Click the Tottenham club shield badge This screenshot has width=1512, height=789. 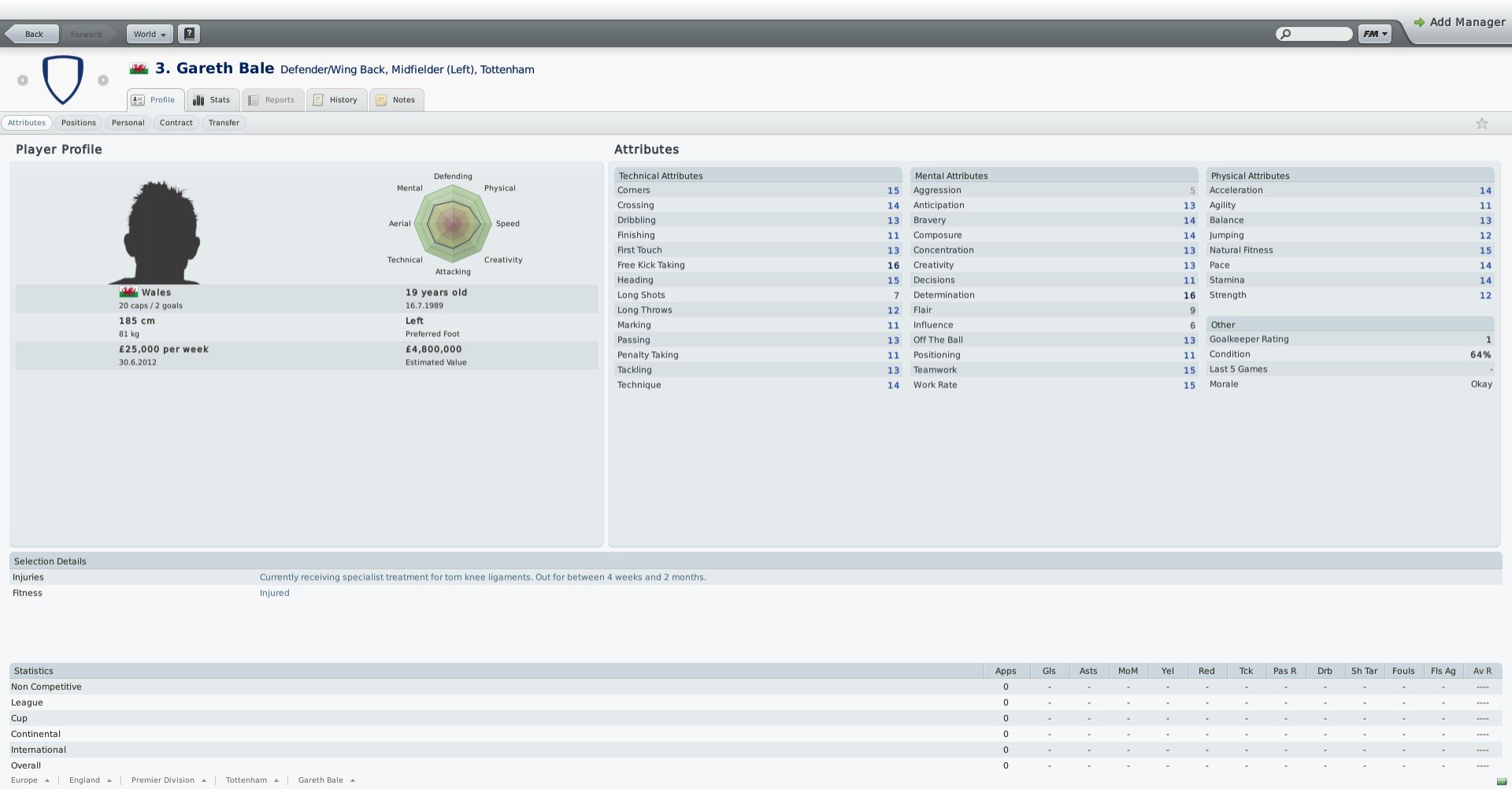tap(63, 80)
